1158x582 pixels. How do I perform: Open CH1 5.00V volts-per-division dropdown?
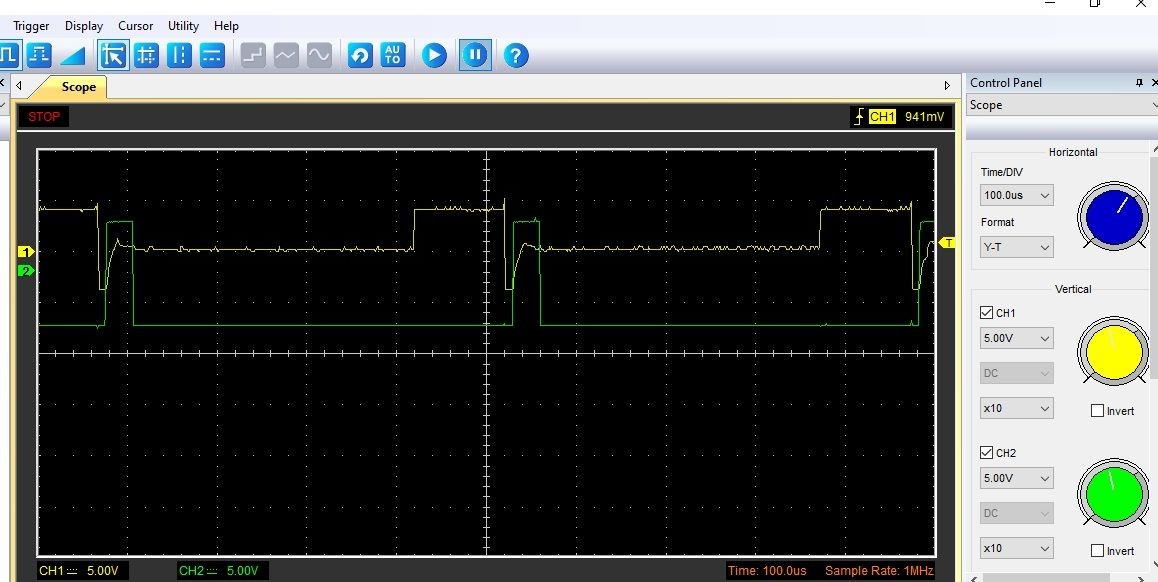[x=1016, y=338]
